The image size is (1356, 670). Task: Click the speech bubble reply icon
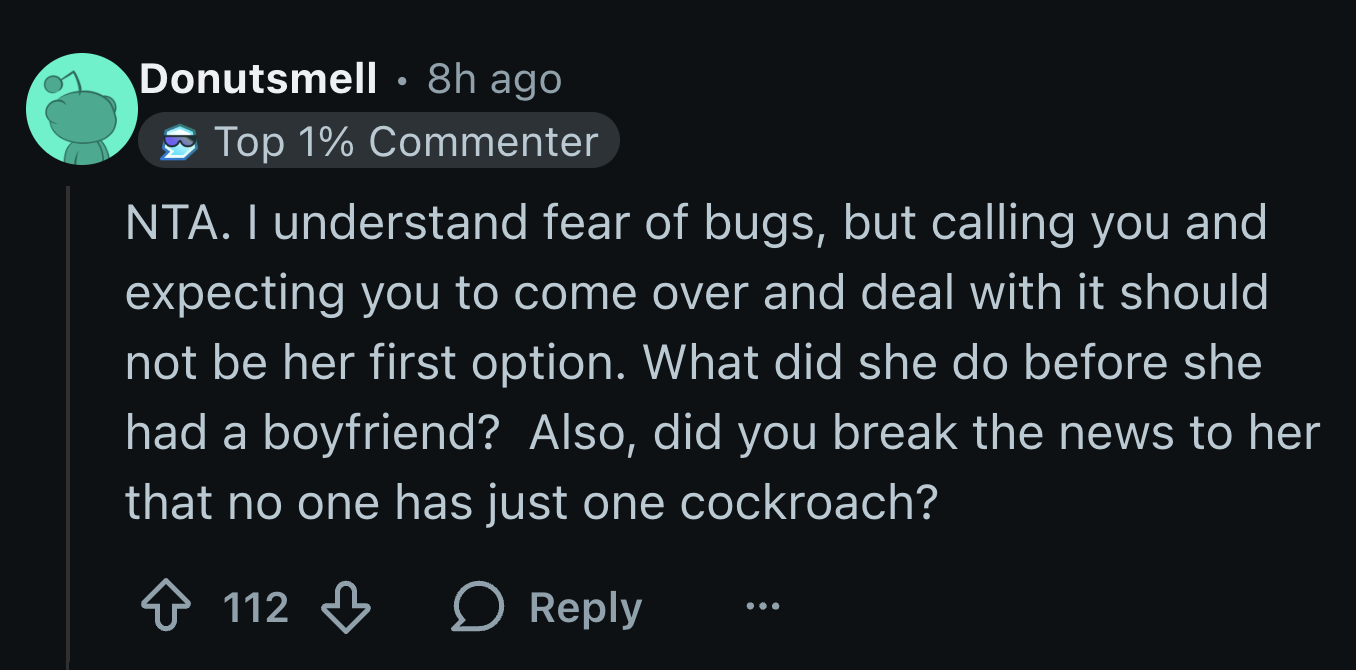pyautogui.click(x=476, y=609)
